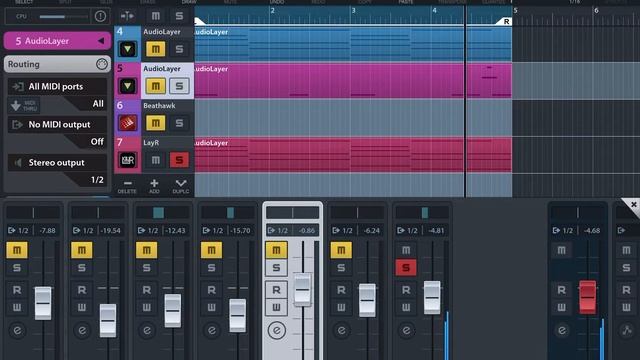Unmute the Beathawk track
640x360 pixels.
(156, 123)
